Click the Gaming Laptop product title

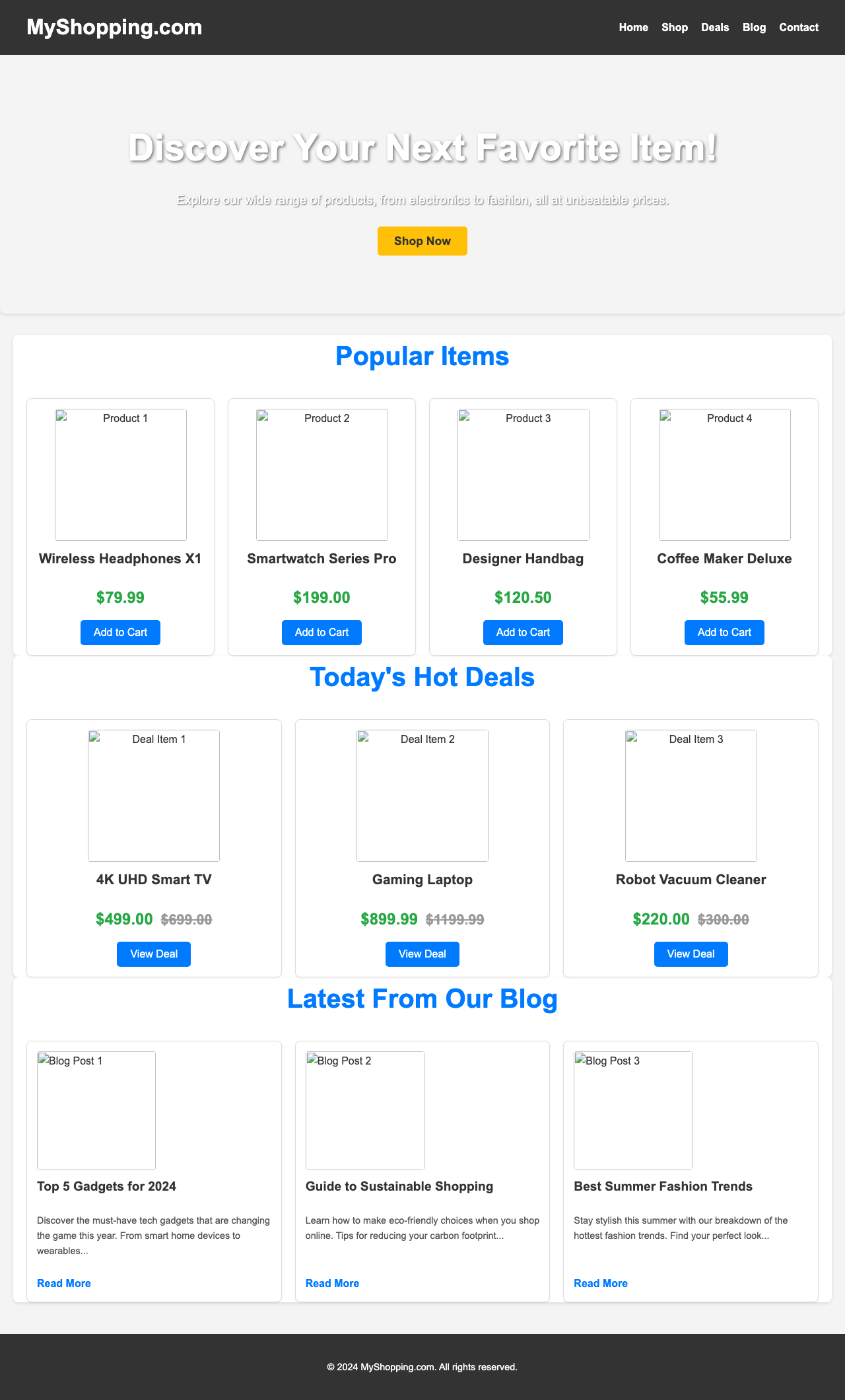(422, 880)
